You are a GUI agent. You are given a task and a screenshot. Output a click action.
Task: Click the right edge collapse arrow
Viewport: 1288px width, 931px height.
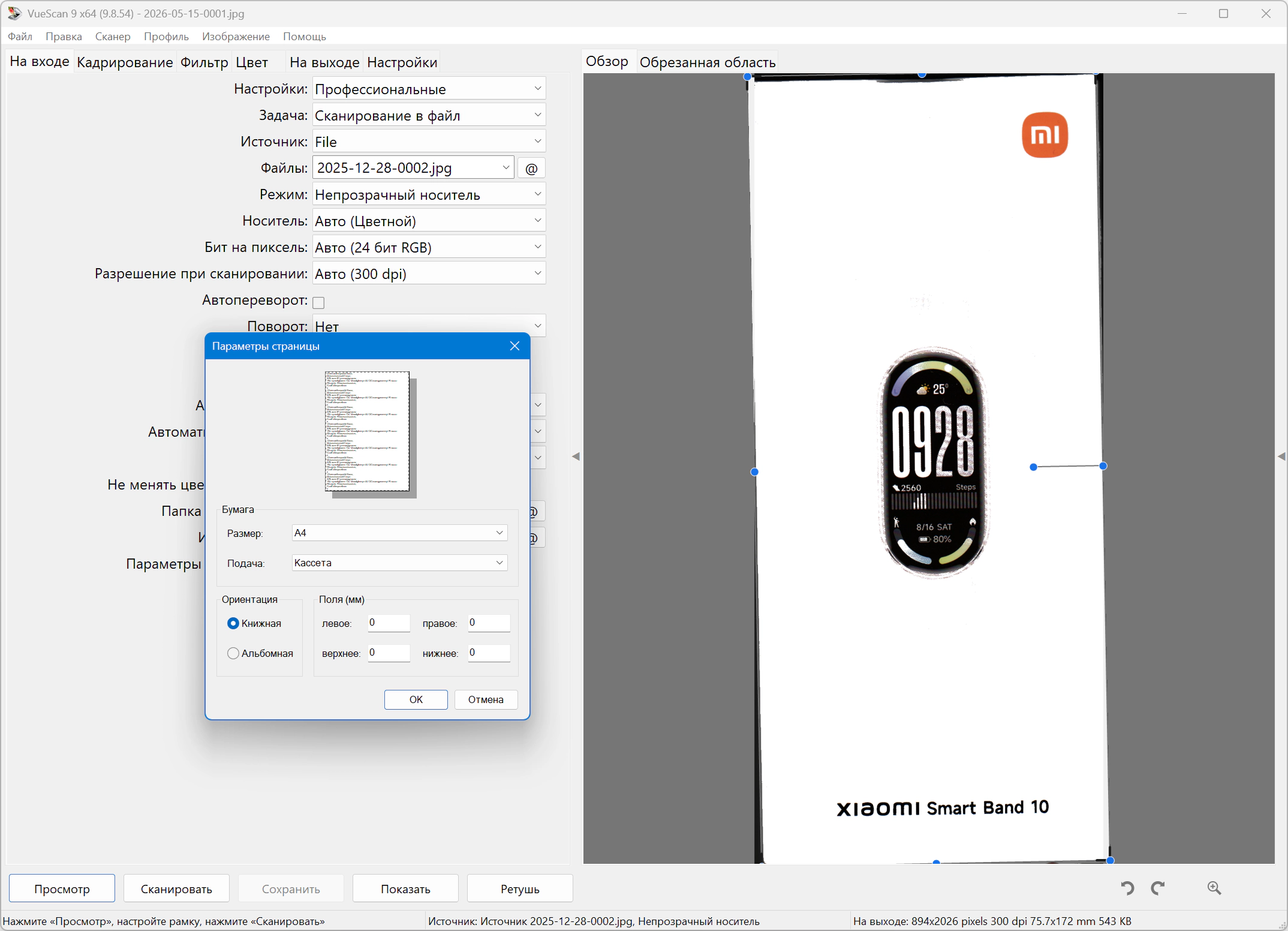[1281, 457]
